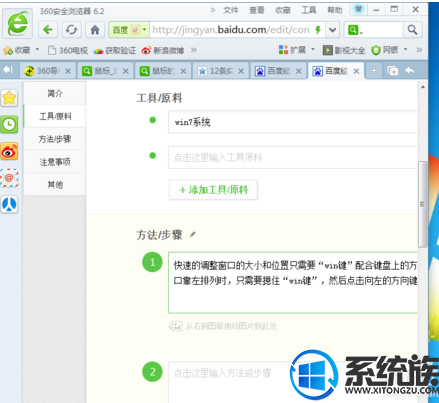Click the tab-bar window restore icon
This screenshot has width=439, height=403.
393,71
